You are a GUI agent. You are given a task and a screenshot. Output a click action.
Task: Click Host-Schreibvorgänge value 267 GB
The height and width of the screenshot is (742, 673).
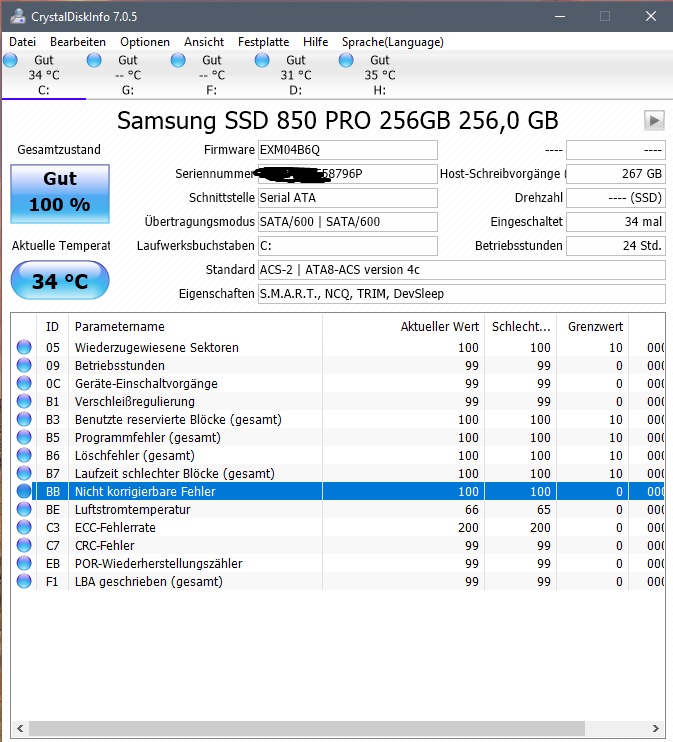coord(616,174)
